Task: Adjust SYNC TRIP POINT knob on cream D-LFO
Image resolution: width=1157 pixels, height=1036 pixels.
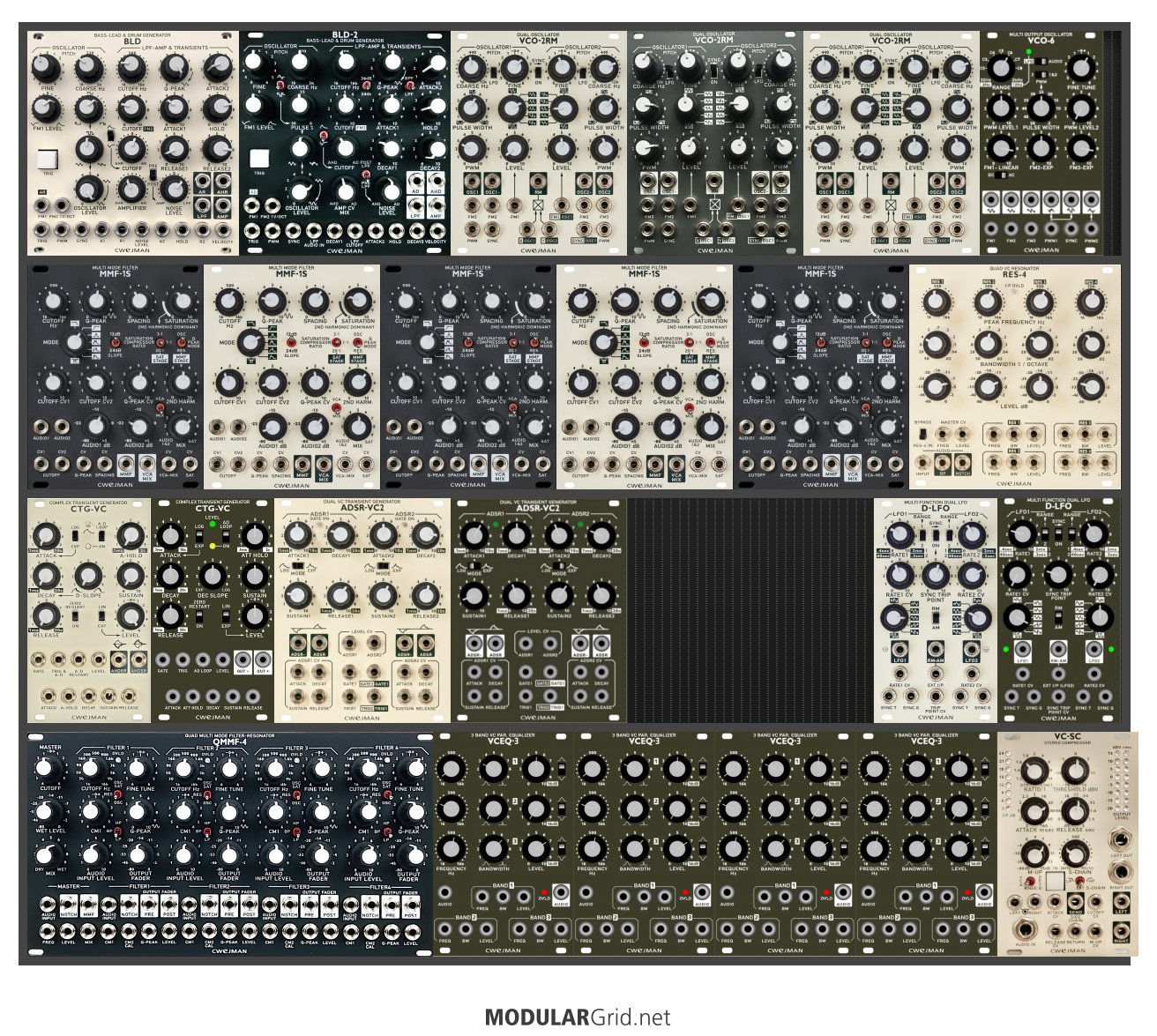Action: (936, 576)
